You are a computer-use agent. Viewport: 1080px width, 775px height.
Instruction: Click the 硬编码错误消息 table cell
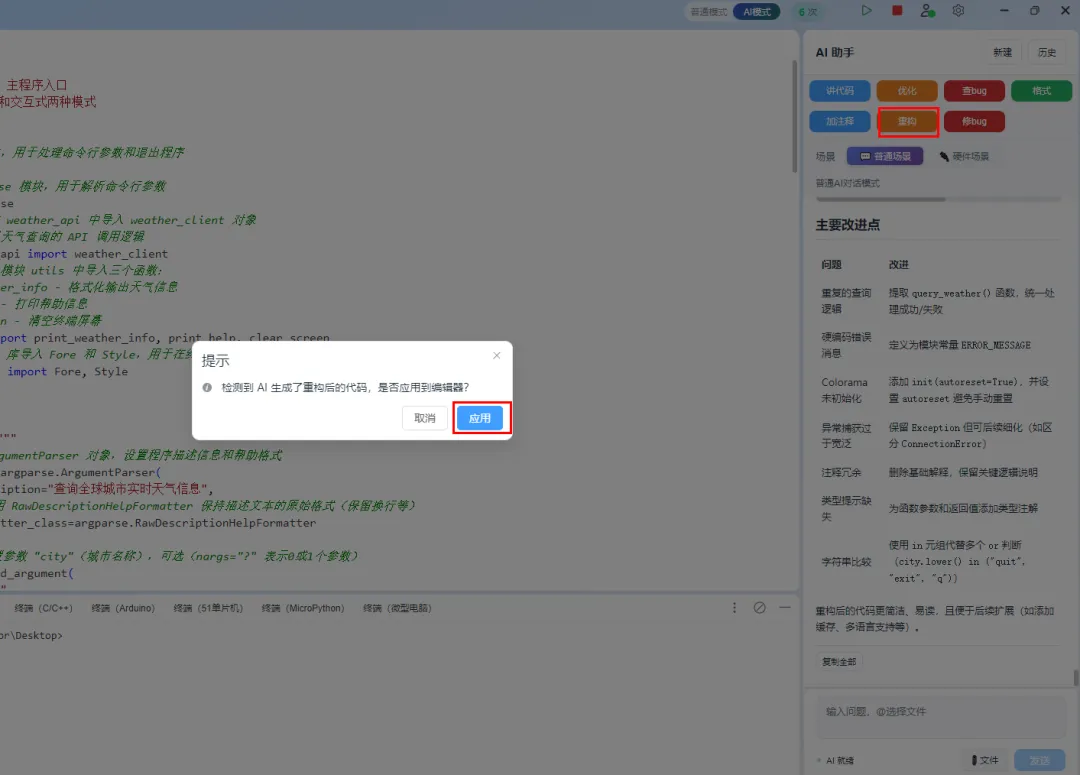(x=847, y=345)
